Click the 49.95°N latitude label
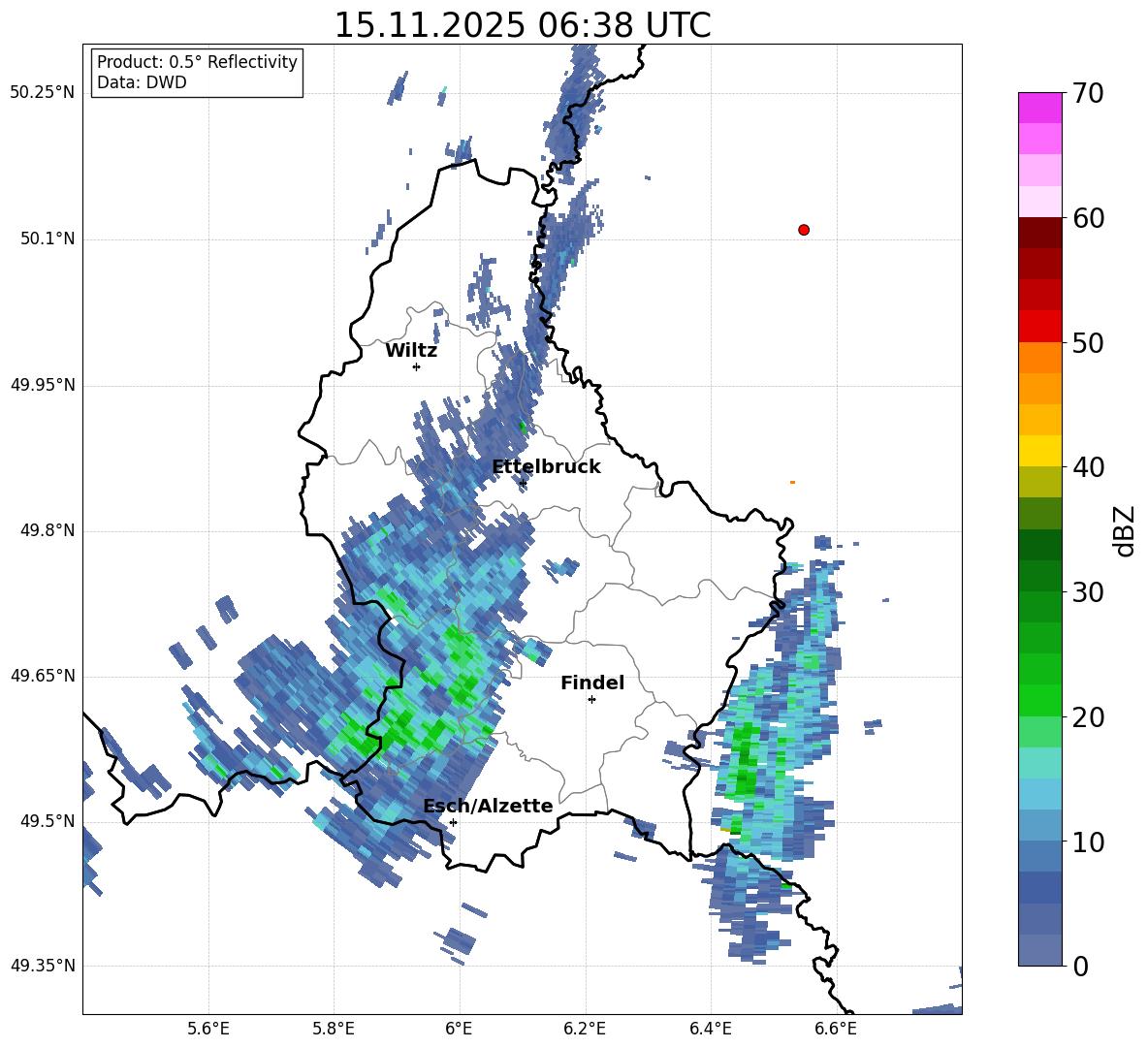1148x1048 pixels. [x=43, y=385]
